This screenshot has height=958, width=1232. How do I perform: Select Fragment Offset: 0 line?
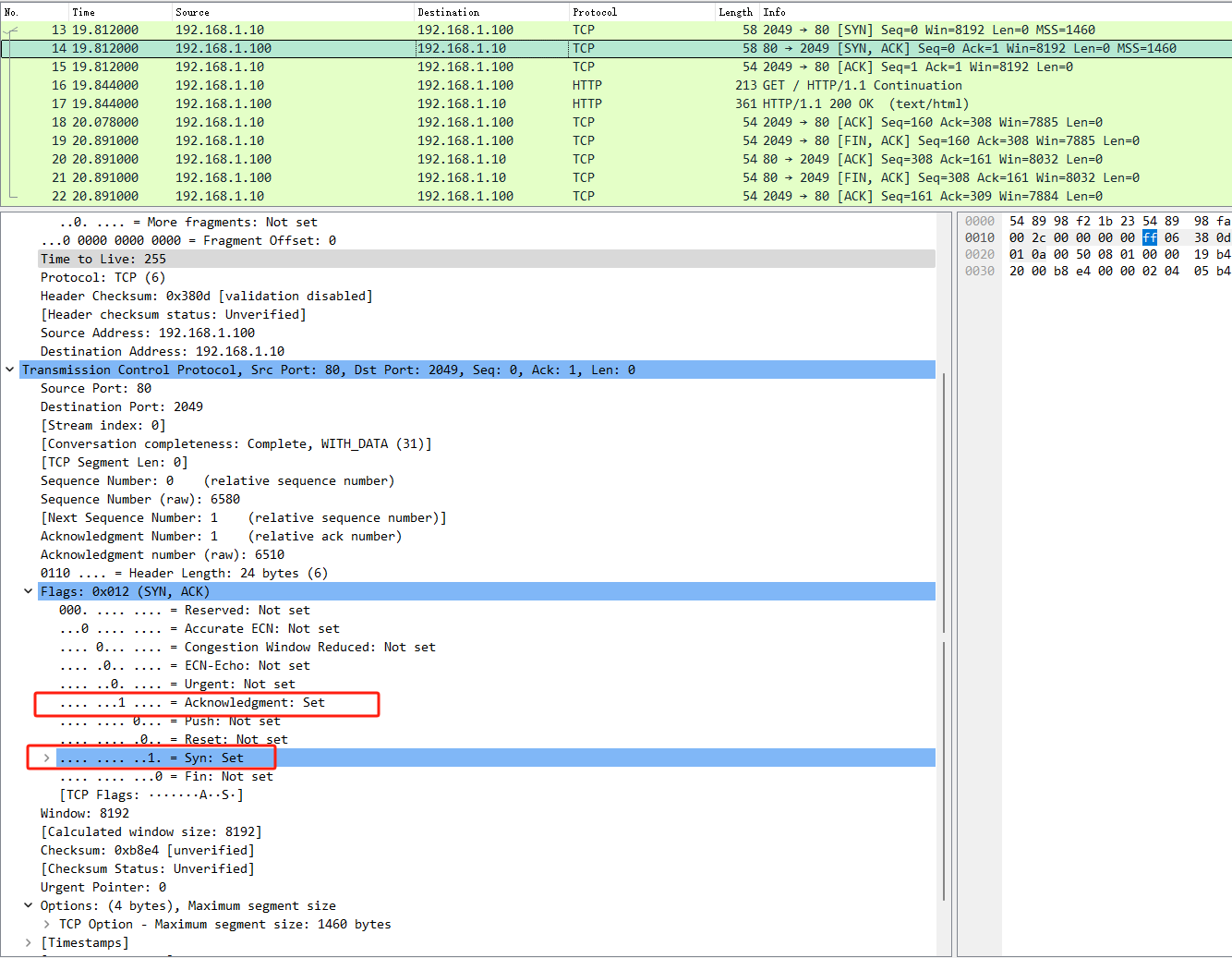tap(188, 240)
